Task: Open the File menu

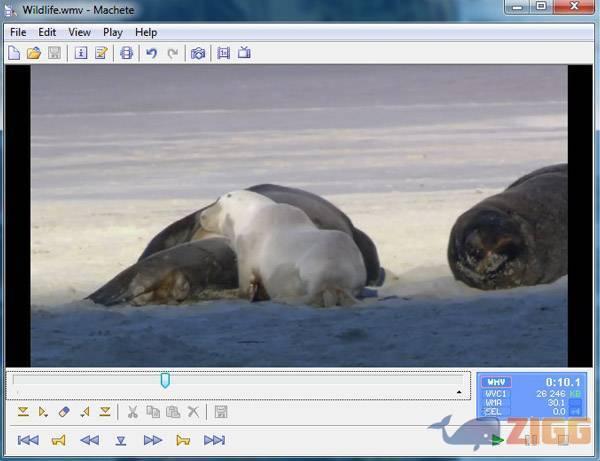Action: tap(18, 32)
